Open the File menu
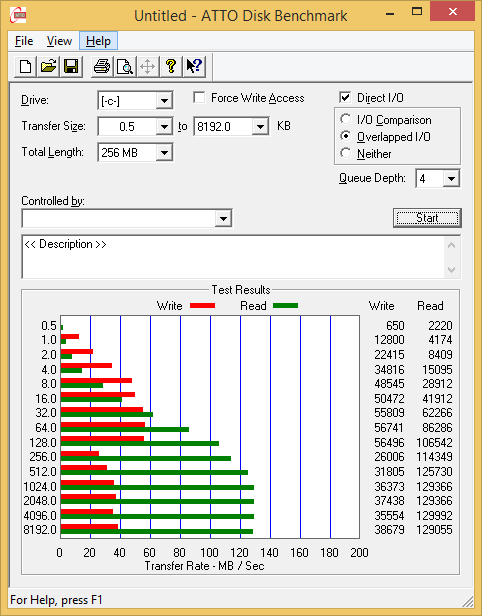Image resolution: width=482 pixels, height=616 pixels. (24, 41)
